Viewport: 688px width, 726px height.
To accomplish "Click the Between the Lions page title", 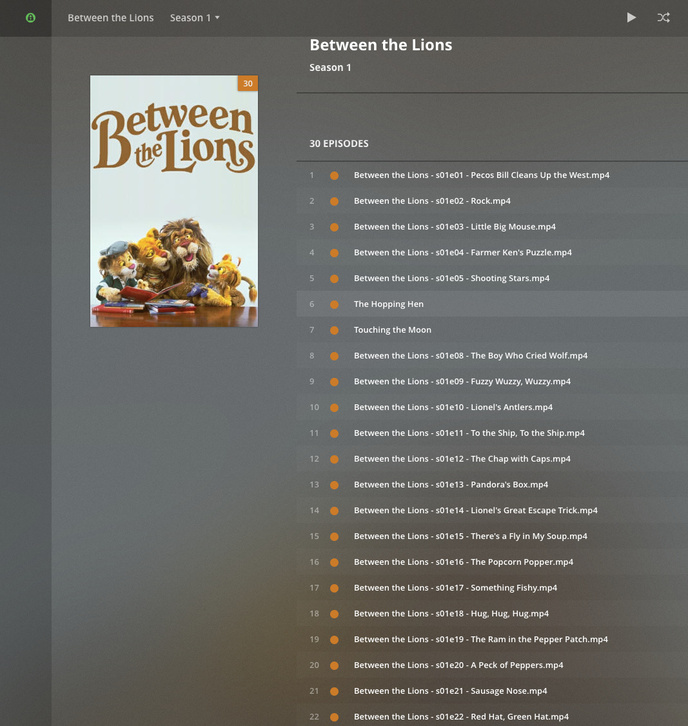I will (381, 45).
